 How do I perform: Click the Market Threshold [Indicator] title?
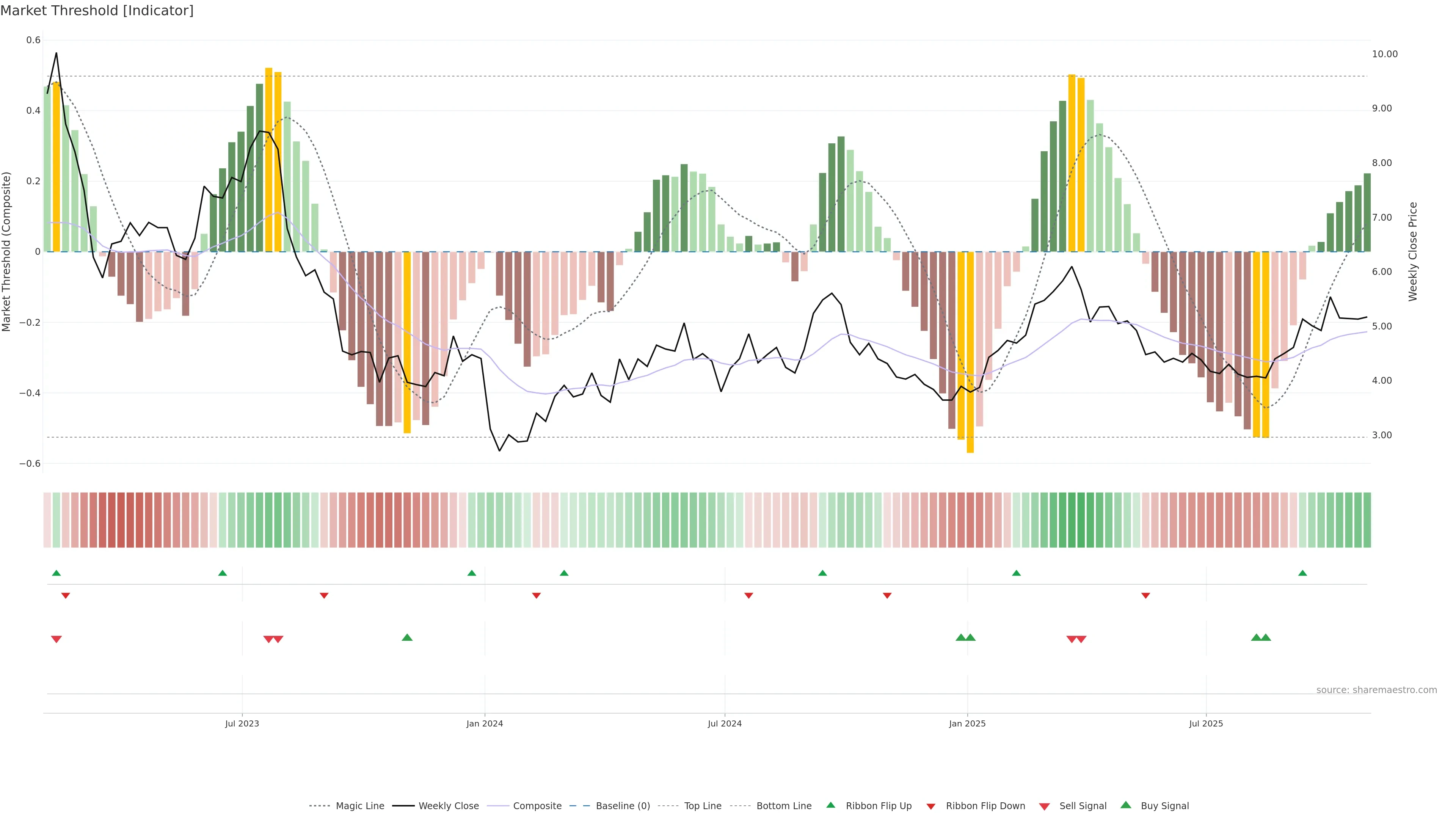[x=97, y=11]
